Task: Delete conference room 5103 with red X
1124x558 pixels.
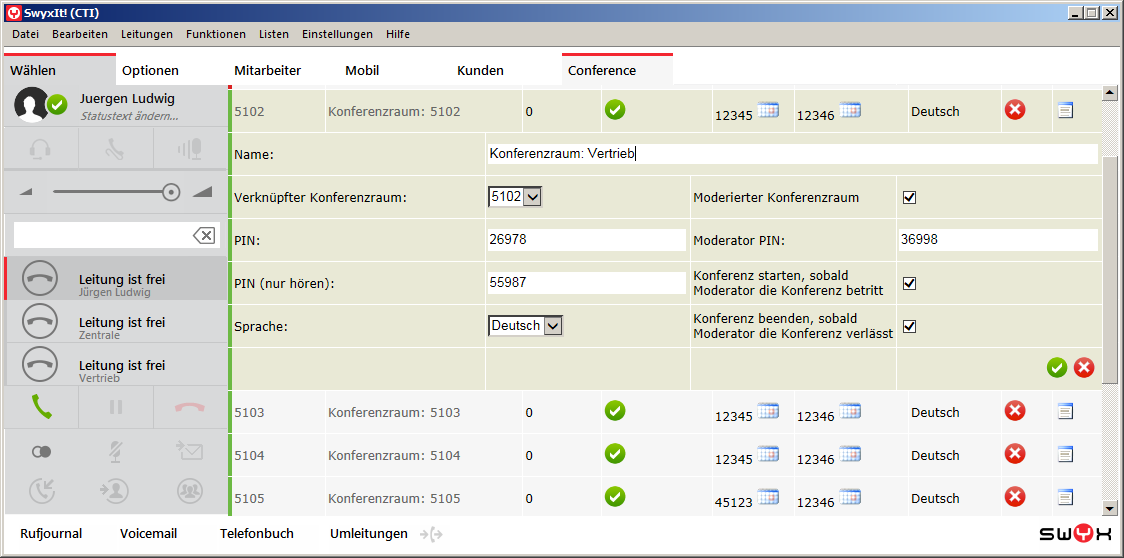Action: point(1014,411)
